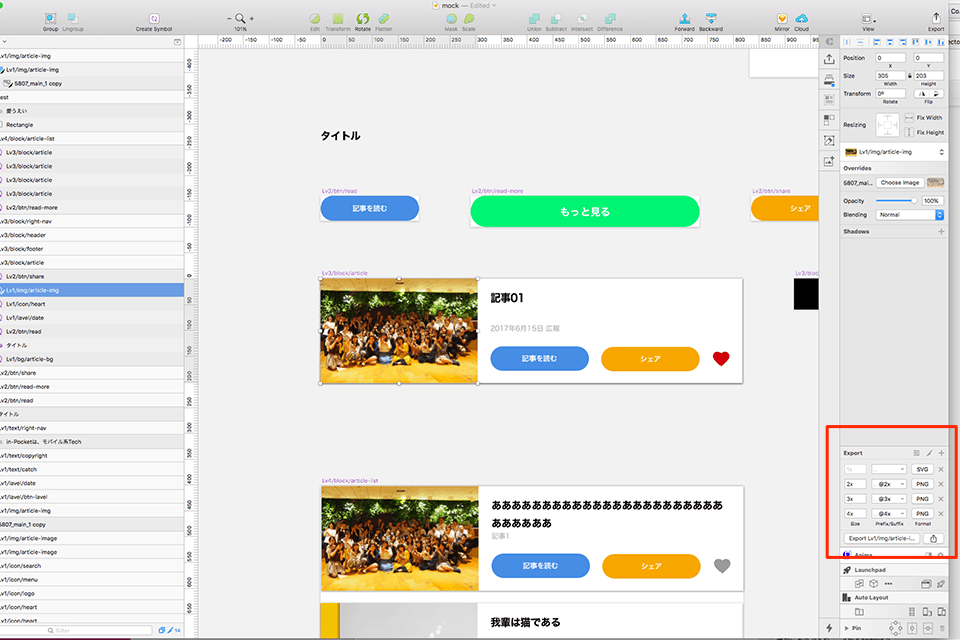Screen dimensions: 960x640
Task: Select the Lv4/block/article-list layer
Action: 92,138
